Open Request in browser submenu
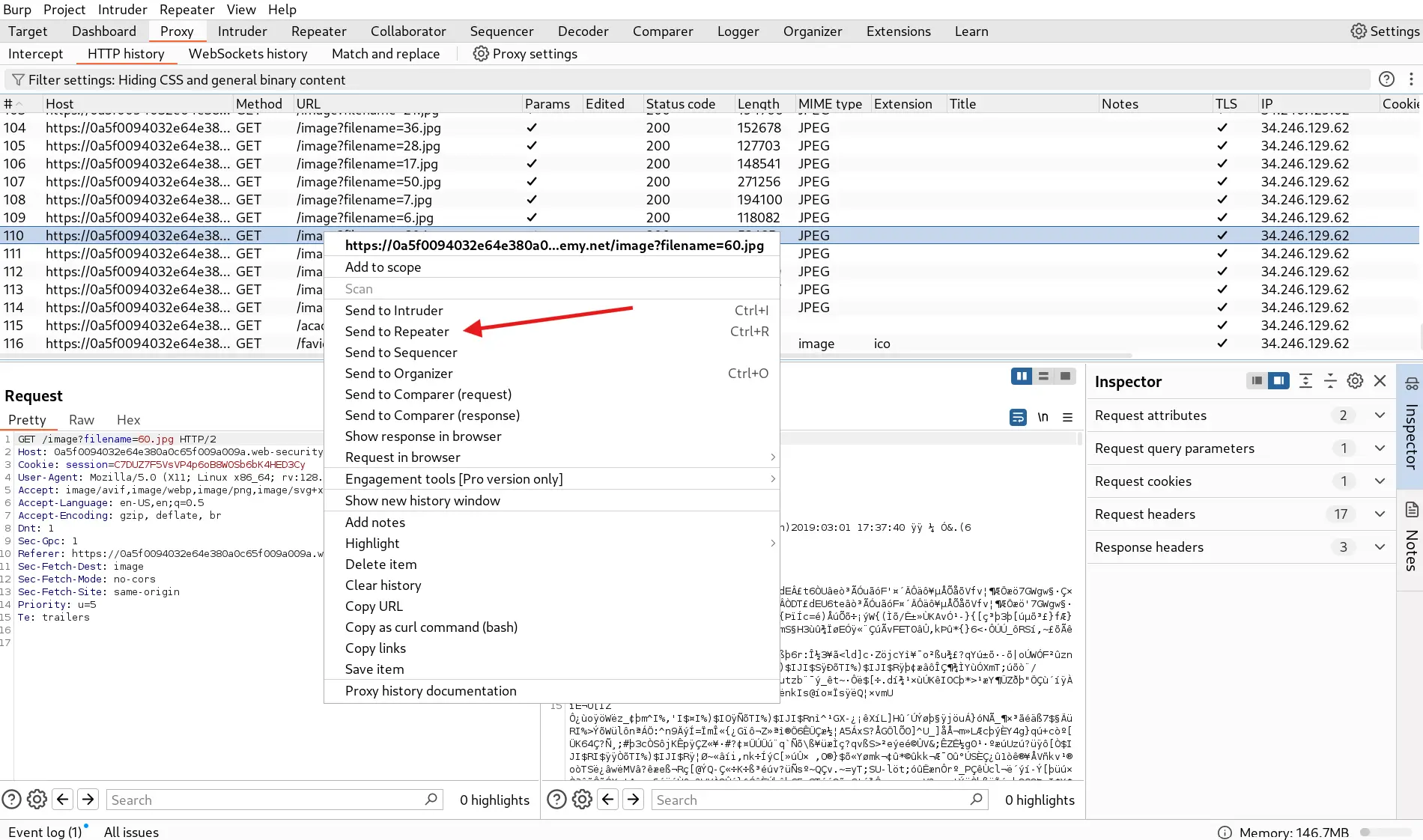This screenshot has width=1423, height=840. pyautogui.click(x=552, y=457)
